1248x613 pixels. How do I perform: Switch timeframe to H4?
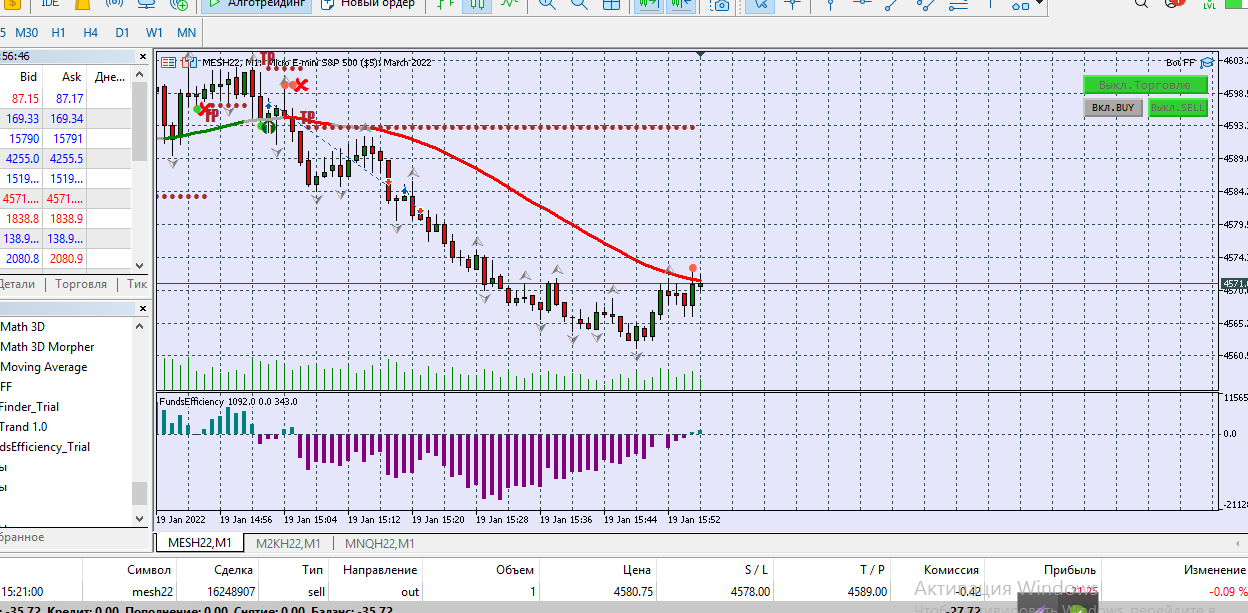coord(91,33)
